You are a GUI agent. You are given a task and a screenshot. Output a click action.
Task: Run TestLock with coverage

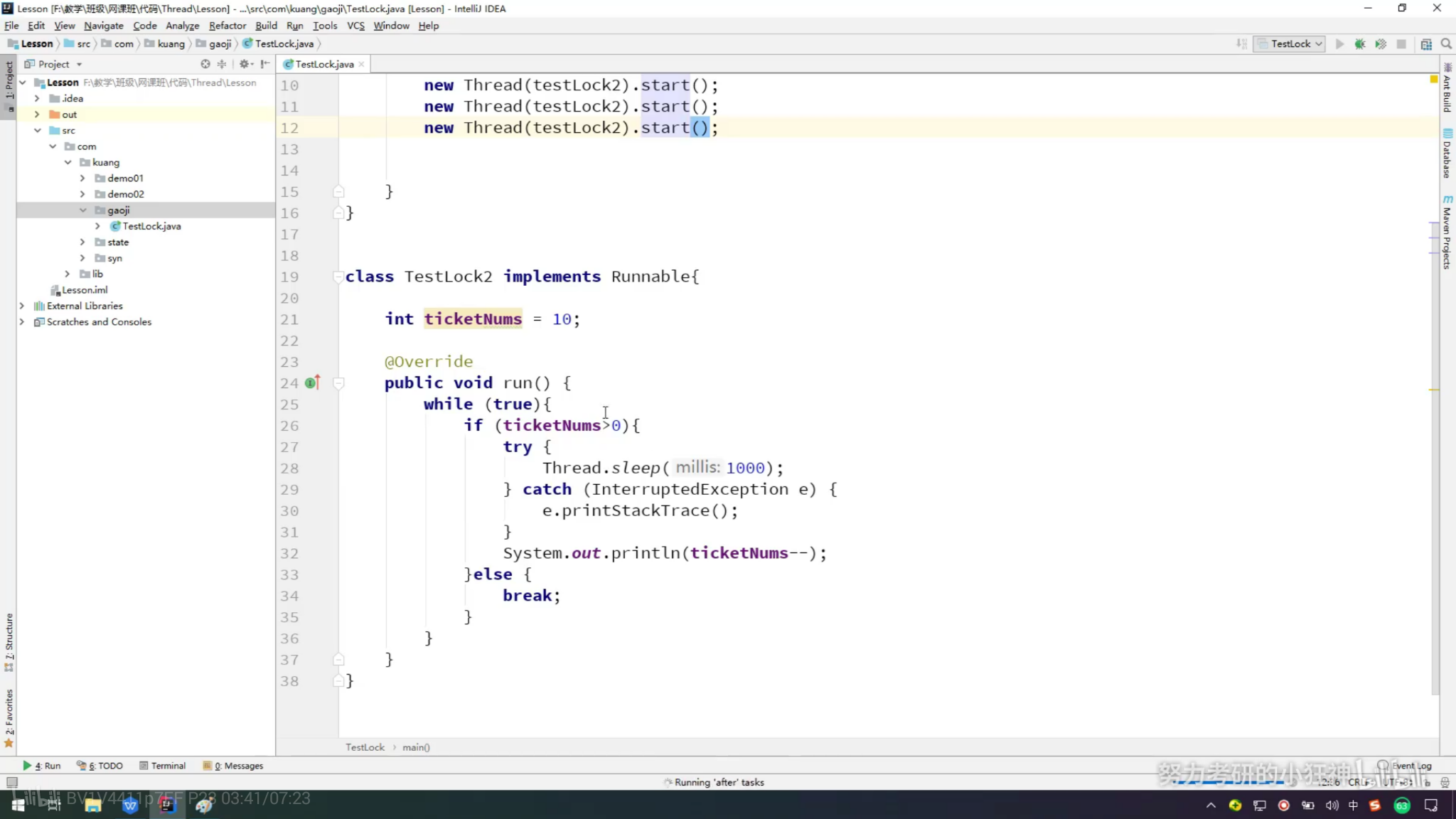[1381, 44]
